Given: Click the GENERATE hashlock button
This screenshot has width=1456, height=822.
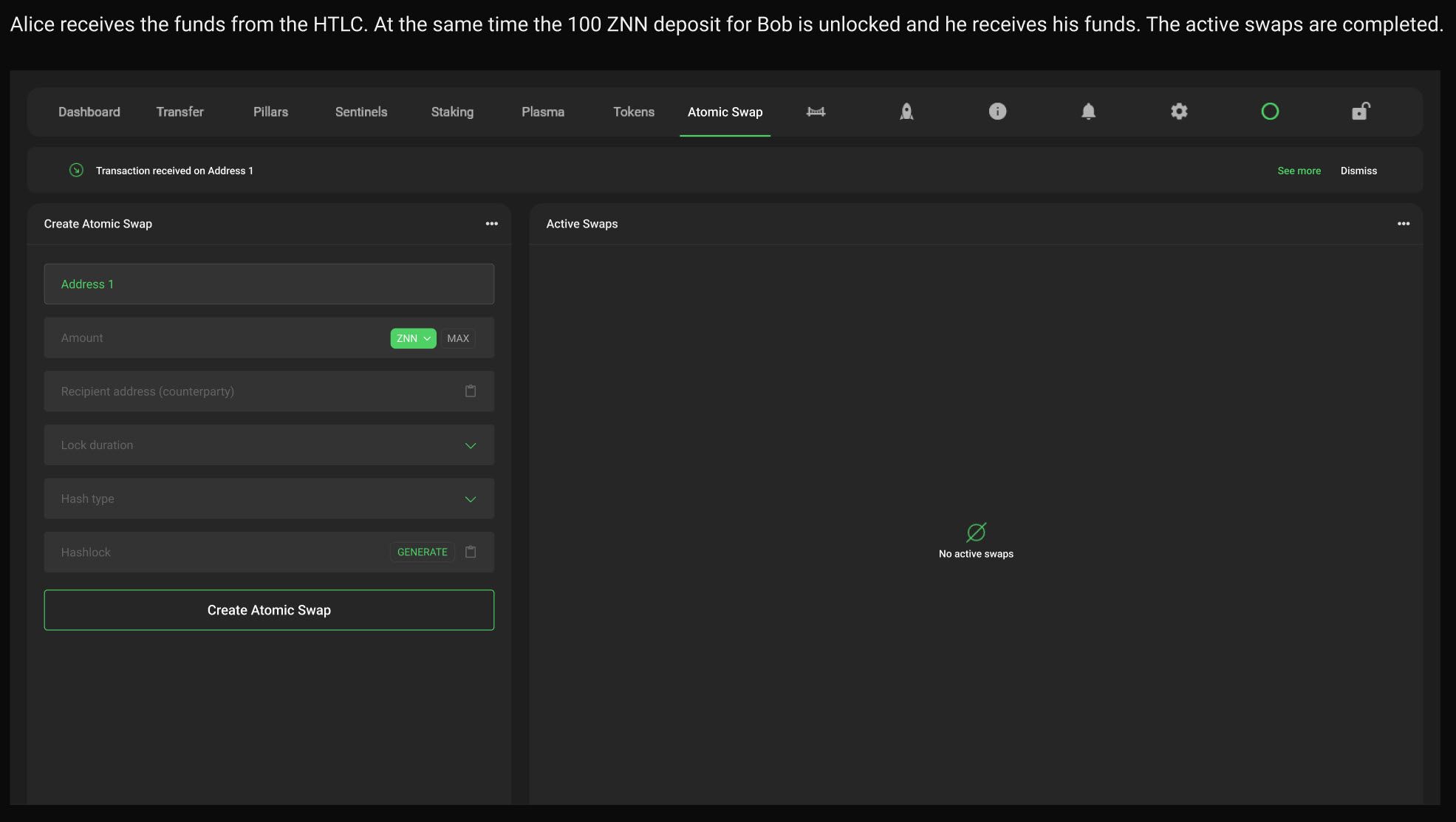Looking at the screenshot, I should pos(422,552).
